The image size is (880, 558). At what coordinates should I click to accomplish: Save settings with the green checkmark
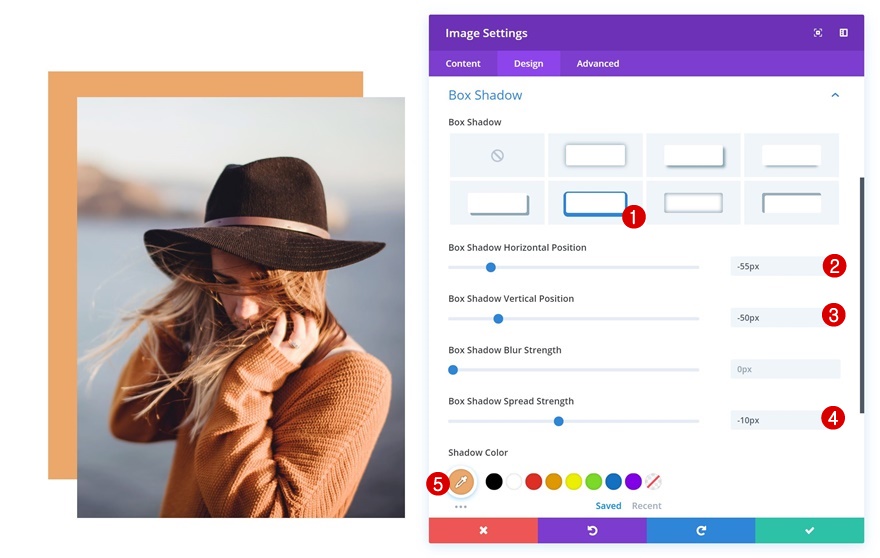(x=809, y=530)
